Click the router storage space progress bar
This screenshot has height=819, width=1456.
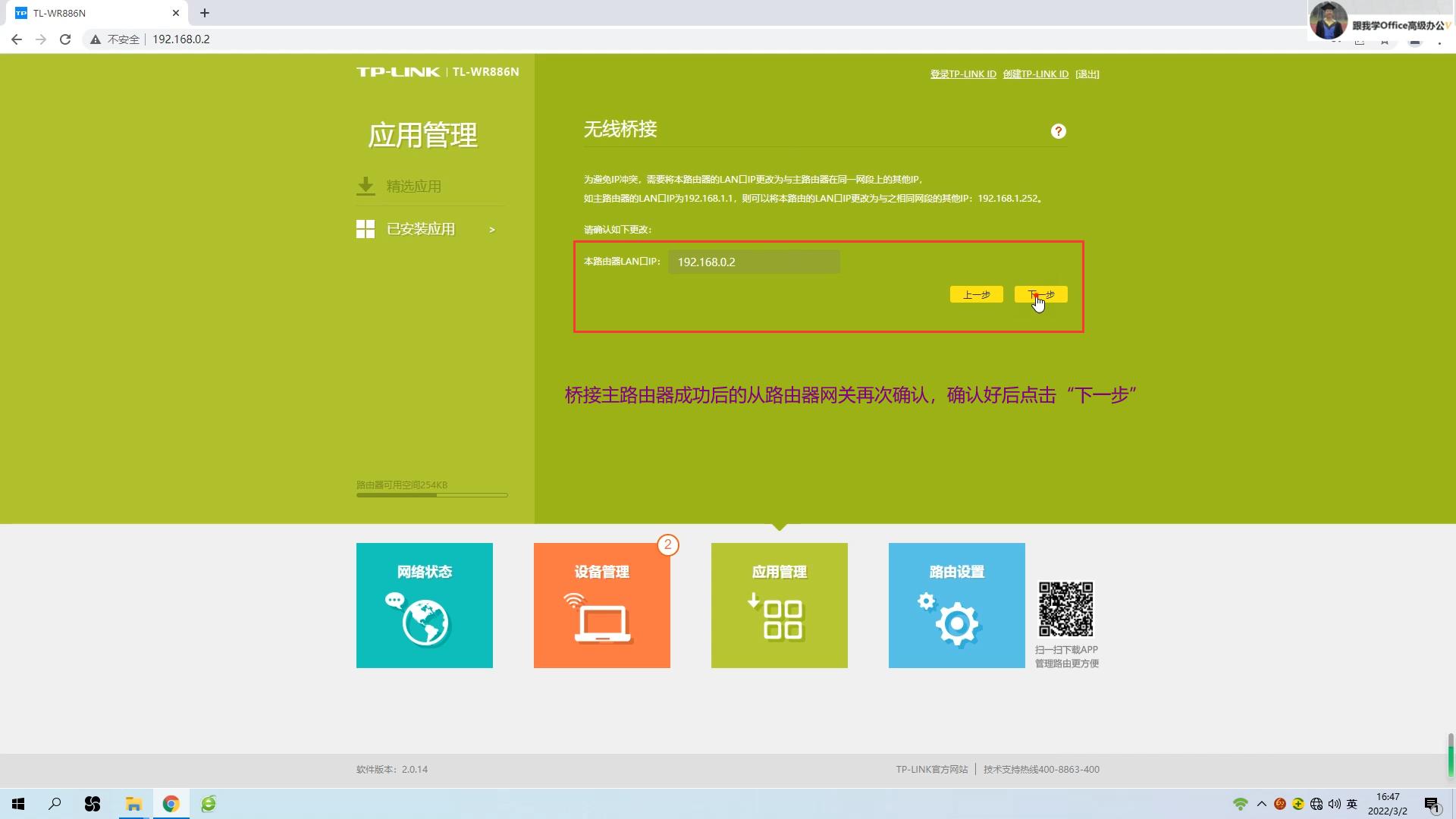coord(431,494)
